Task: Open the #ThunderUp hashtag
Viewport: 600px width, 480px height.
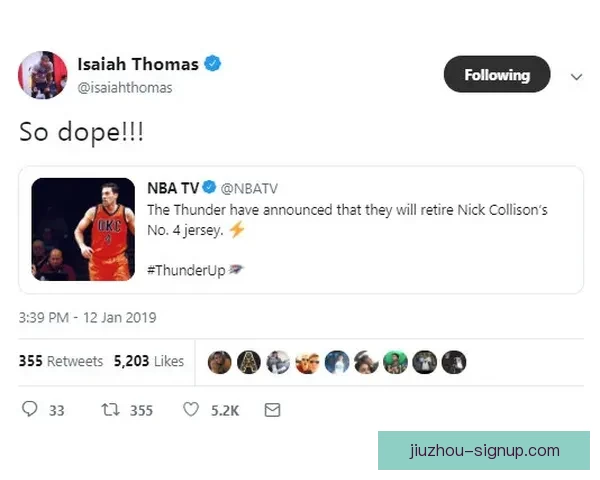Action: click(186, 270)
